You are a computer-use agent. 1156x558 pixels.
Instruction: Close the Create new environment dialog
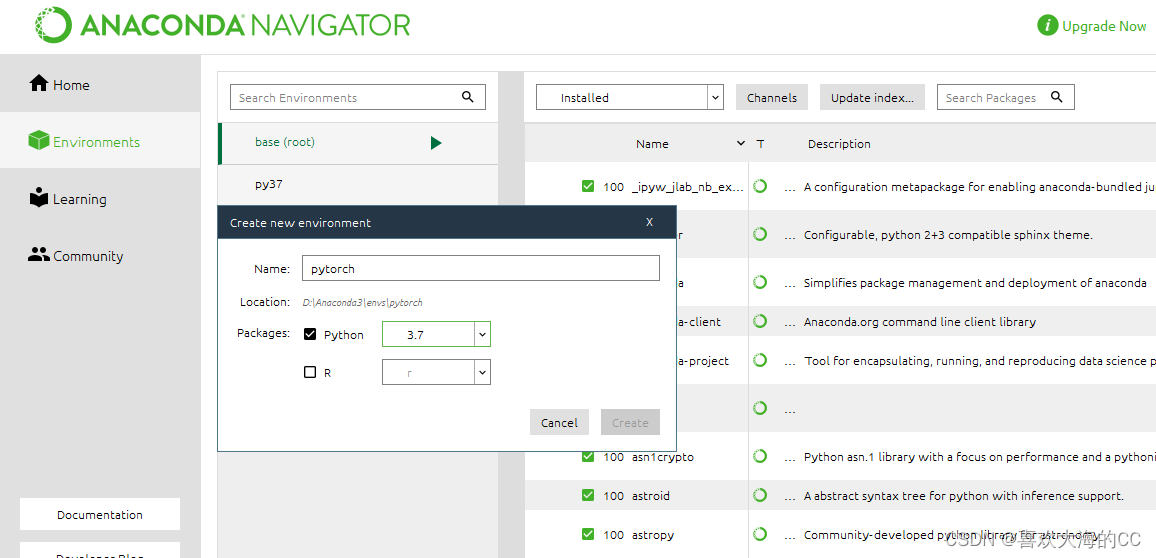point(650,222)
